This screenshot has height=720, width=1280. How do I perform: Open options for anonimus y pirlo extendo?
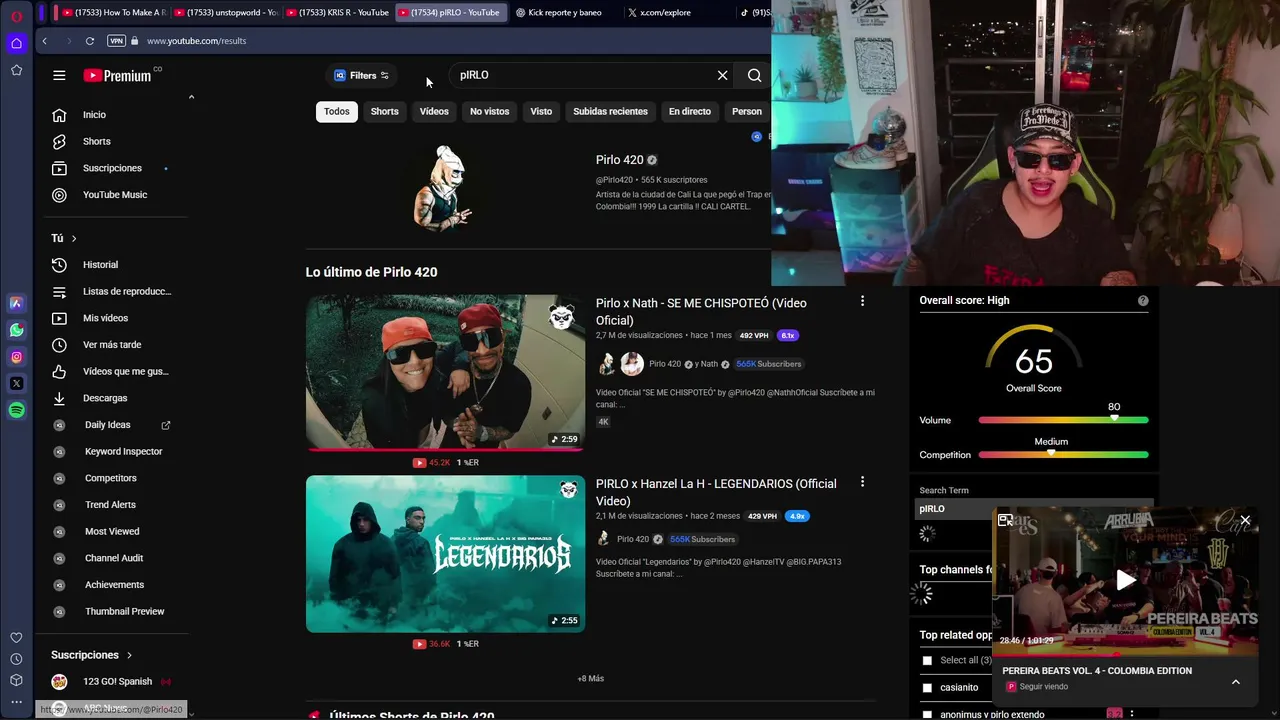coord(1132,714)
